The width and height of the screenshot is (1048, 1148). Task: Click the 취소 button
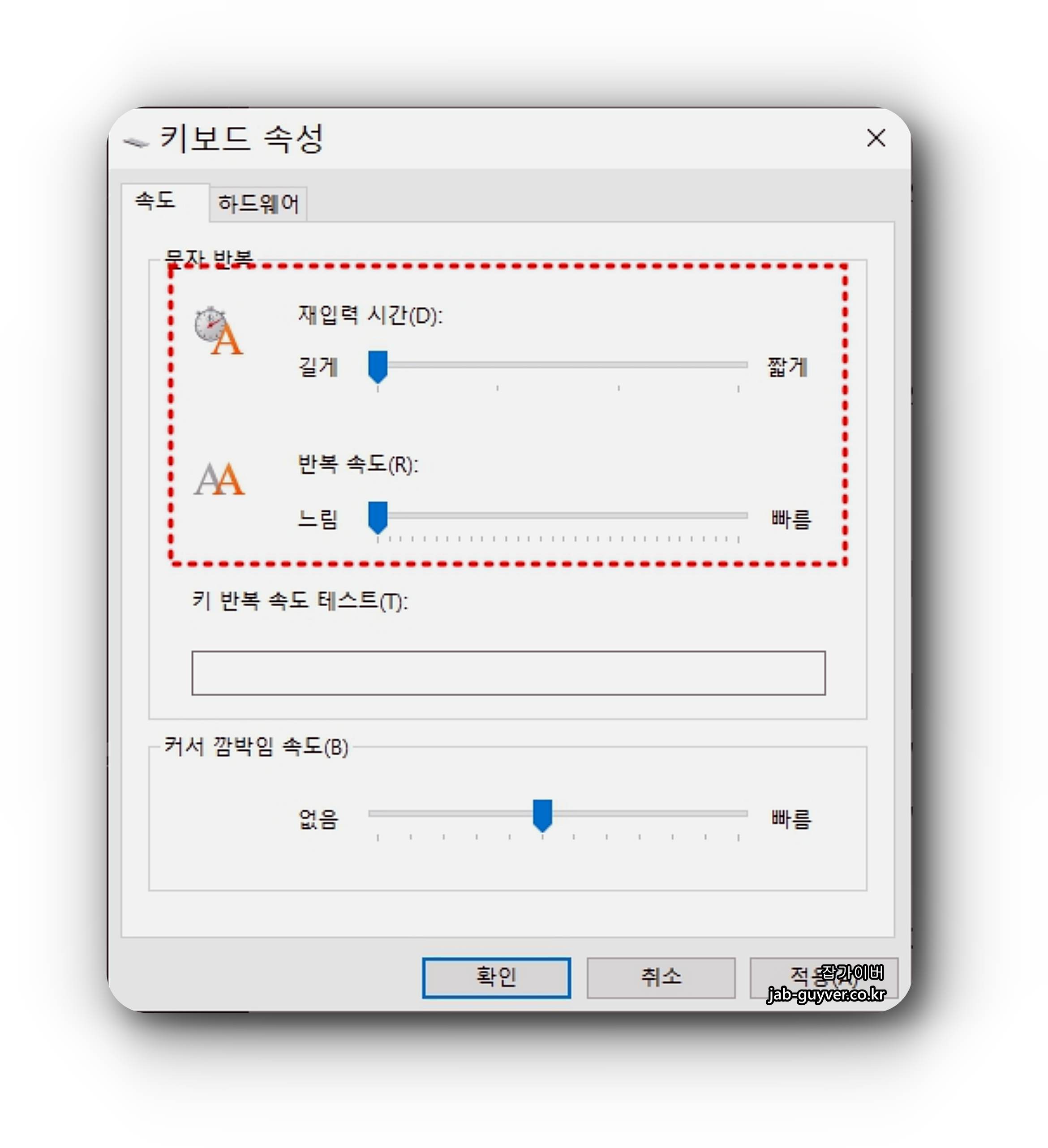(x=661, y=977)
